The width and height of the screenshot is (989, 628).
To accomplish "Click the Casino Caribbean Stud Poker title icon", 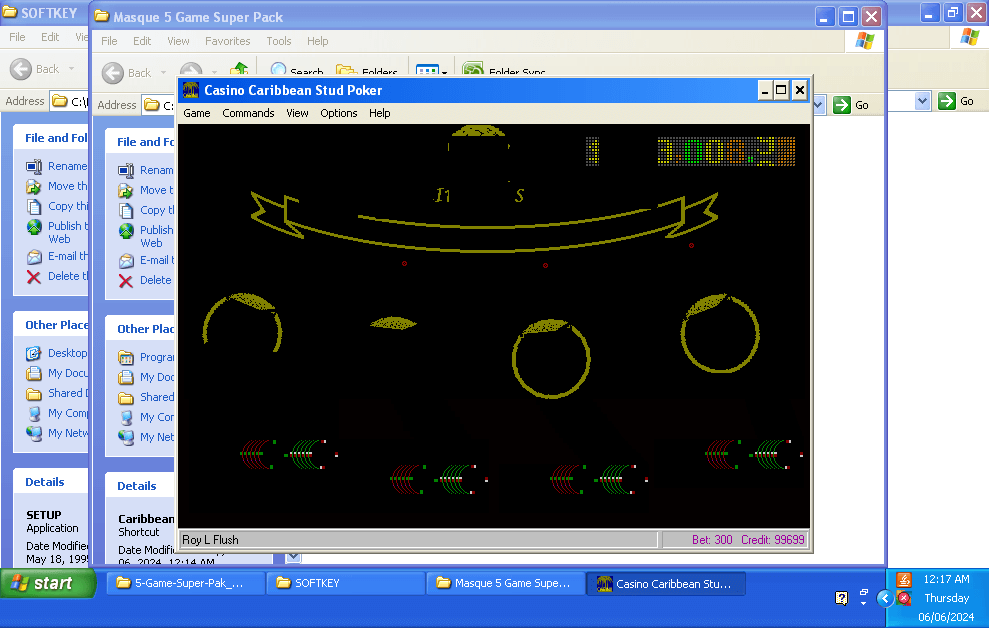I will (190, 90).
